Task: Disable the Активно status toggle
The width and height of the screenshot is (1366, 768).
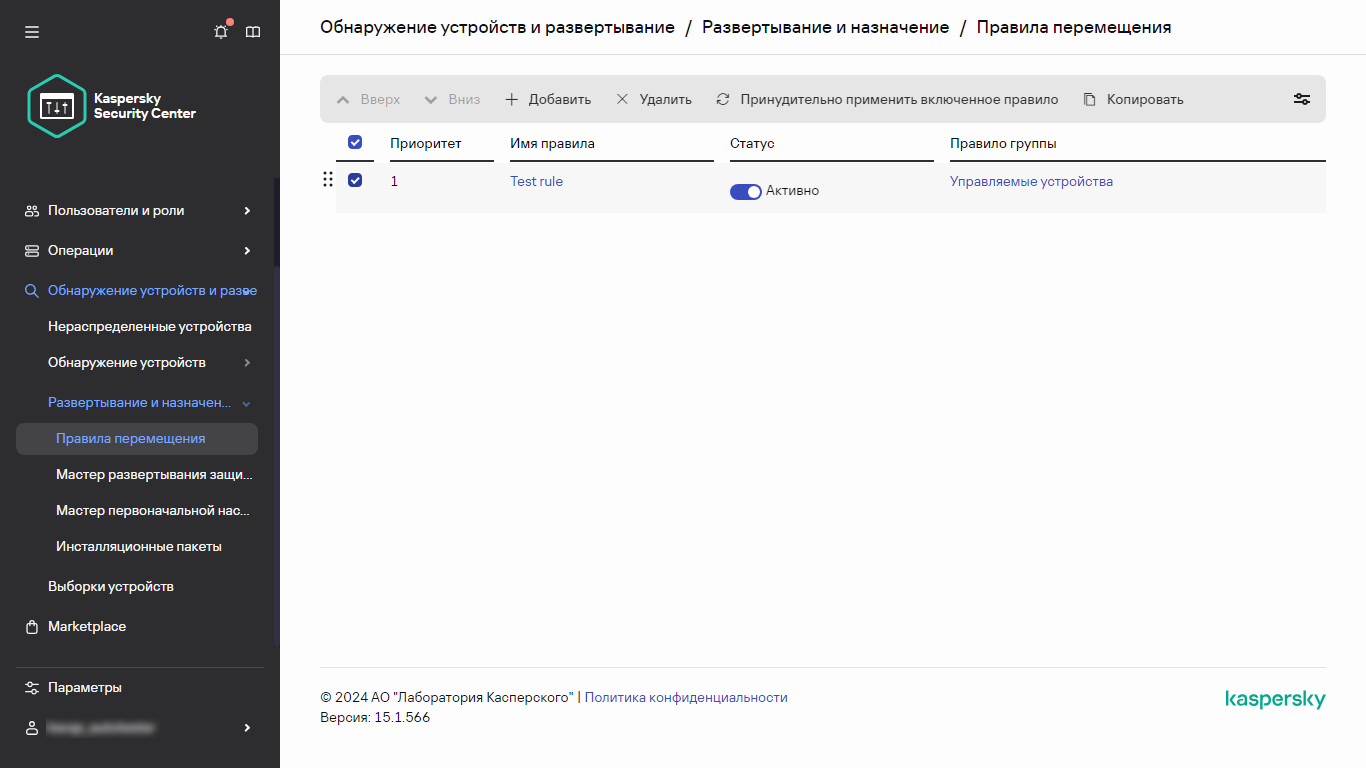Action: tap(746, 191)
